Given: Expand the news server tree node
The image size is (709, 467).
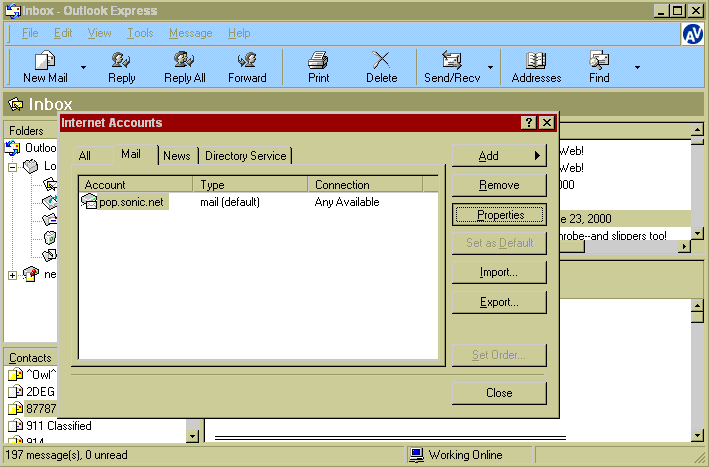Looking at the screenshot, I should pos(13,275).
